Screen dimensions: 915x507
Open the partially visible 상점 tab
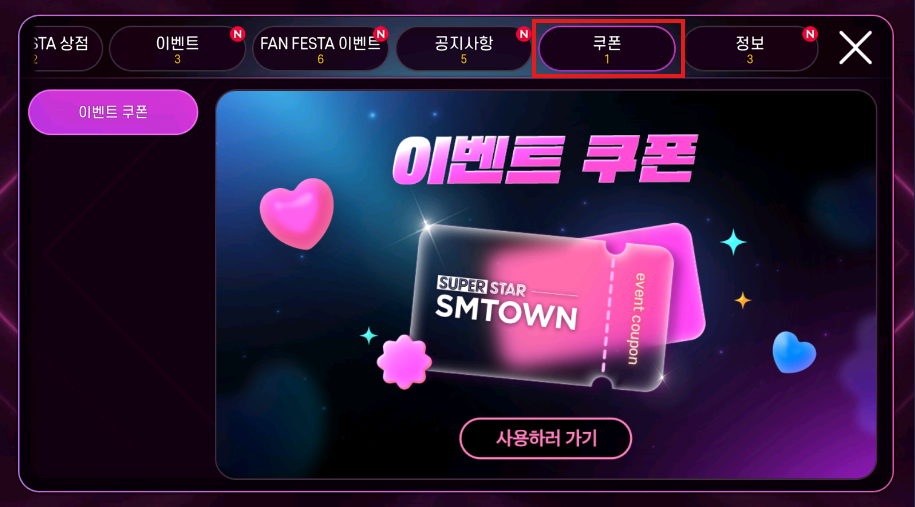coord(64,48)
